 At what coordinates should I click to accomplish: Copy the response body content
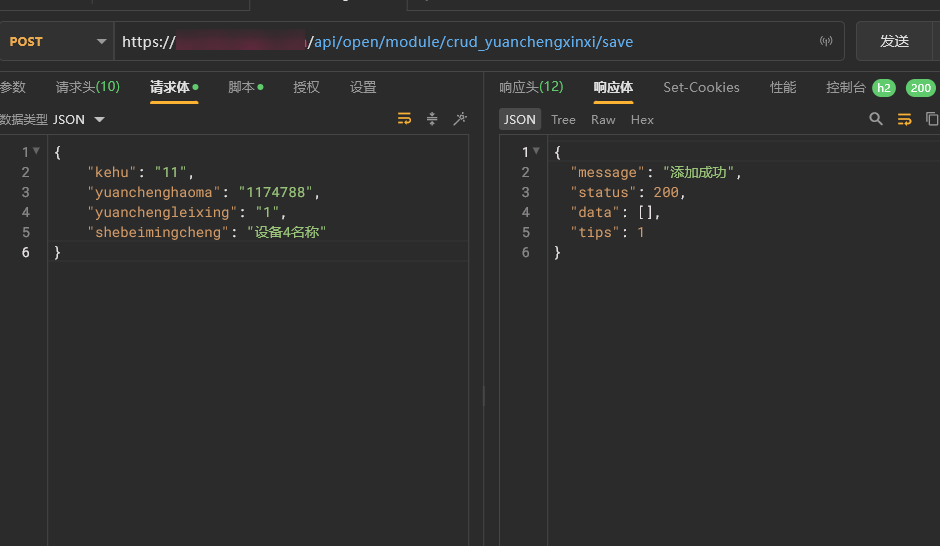point(931,119)
